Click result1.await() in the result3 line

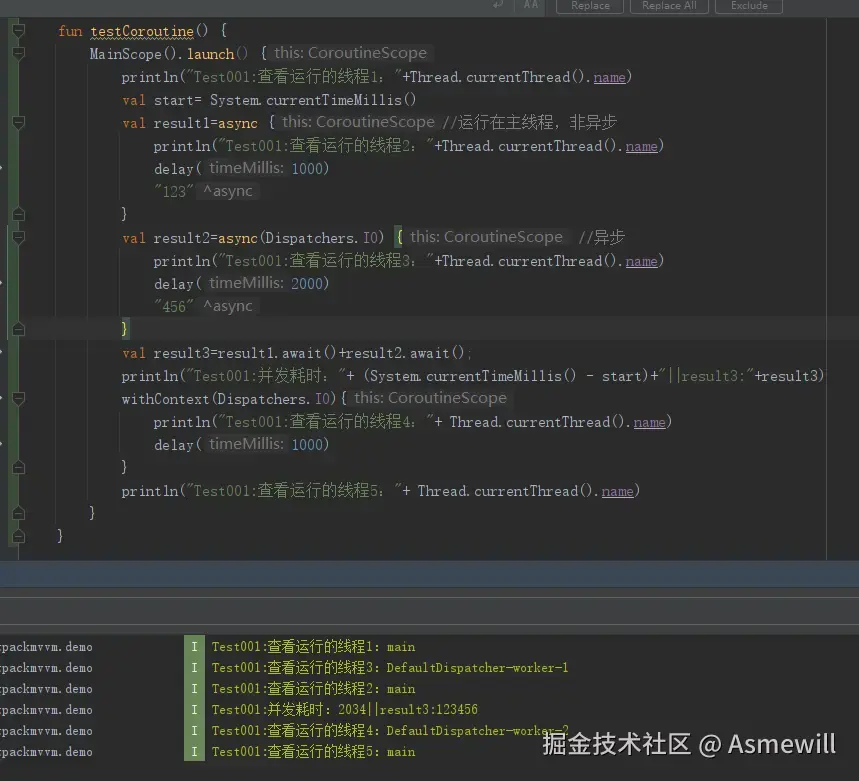277,353
